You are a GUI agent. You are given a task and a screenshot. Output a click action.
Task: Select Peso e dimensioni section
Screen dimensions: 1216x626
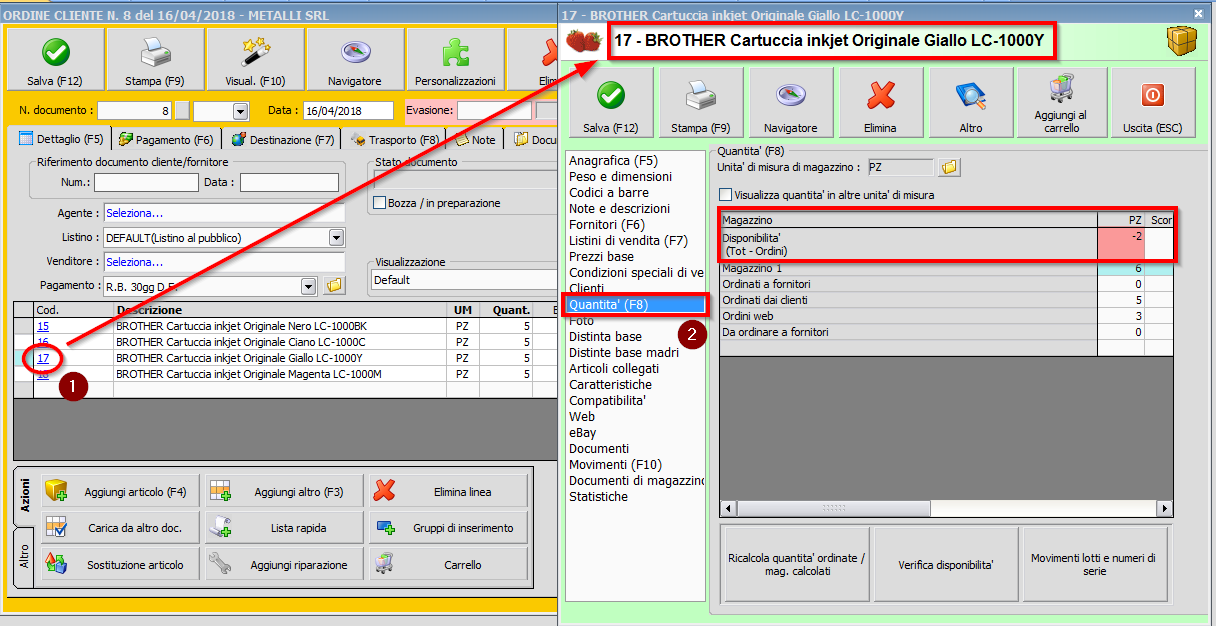pos(621,176)
